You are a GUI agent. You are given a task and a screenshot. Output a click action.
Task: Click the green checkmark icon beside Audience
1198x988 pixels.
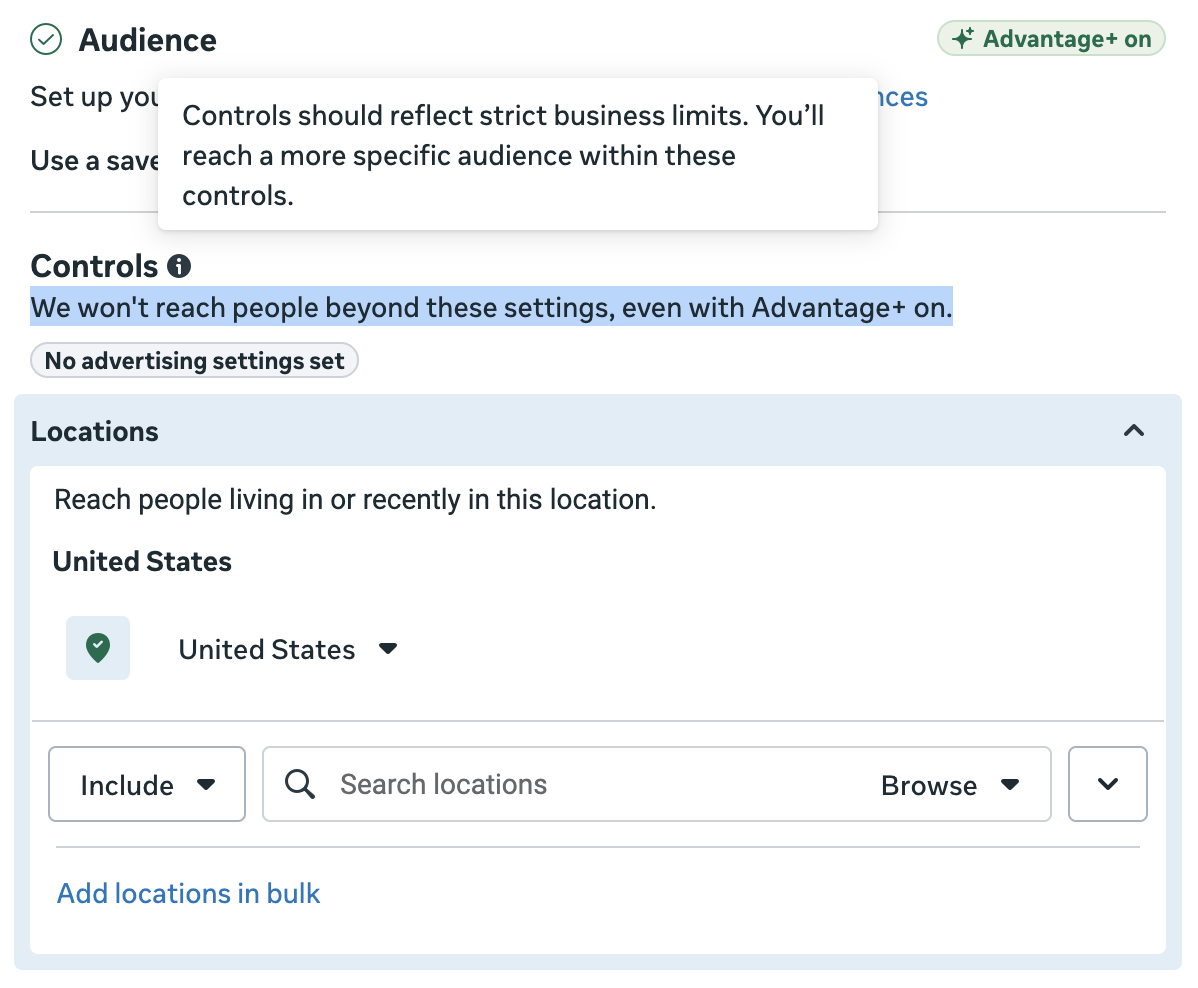click(46, 40)
